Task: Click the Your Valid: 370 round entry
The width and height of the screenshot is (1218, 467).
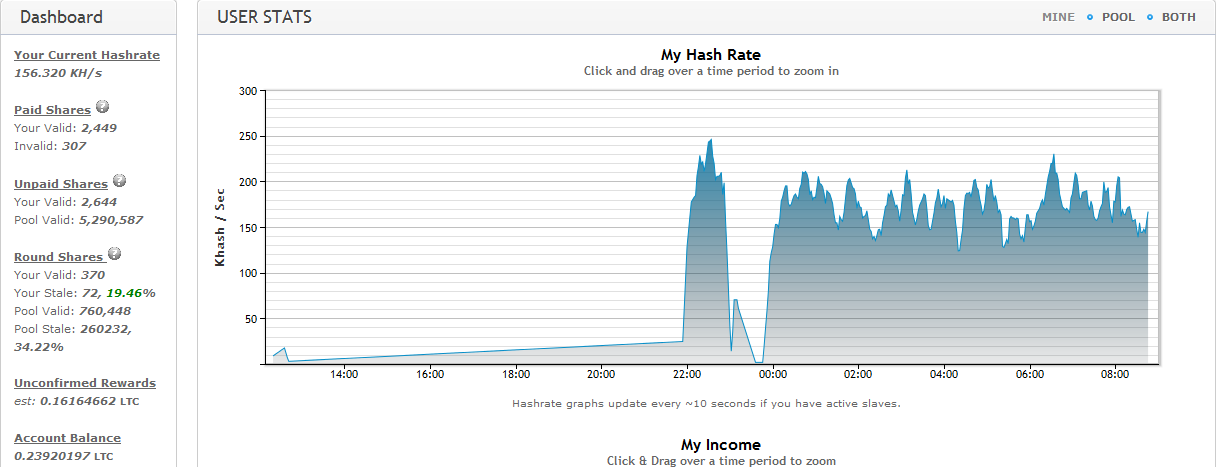Action: 59,275
